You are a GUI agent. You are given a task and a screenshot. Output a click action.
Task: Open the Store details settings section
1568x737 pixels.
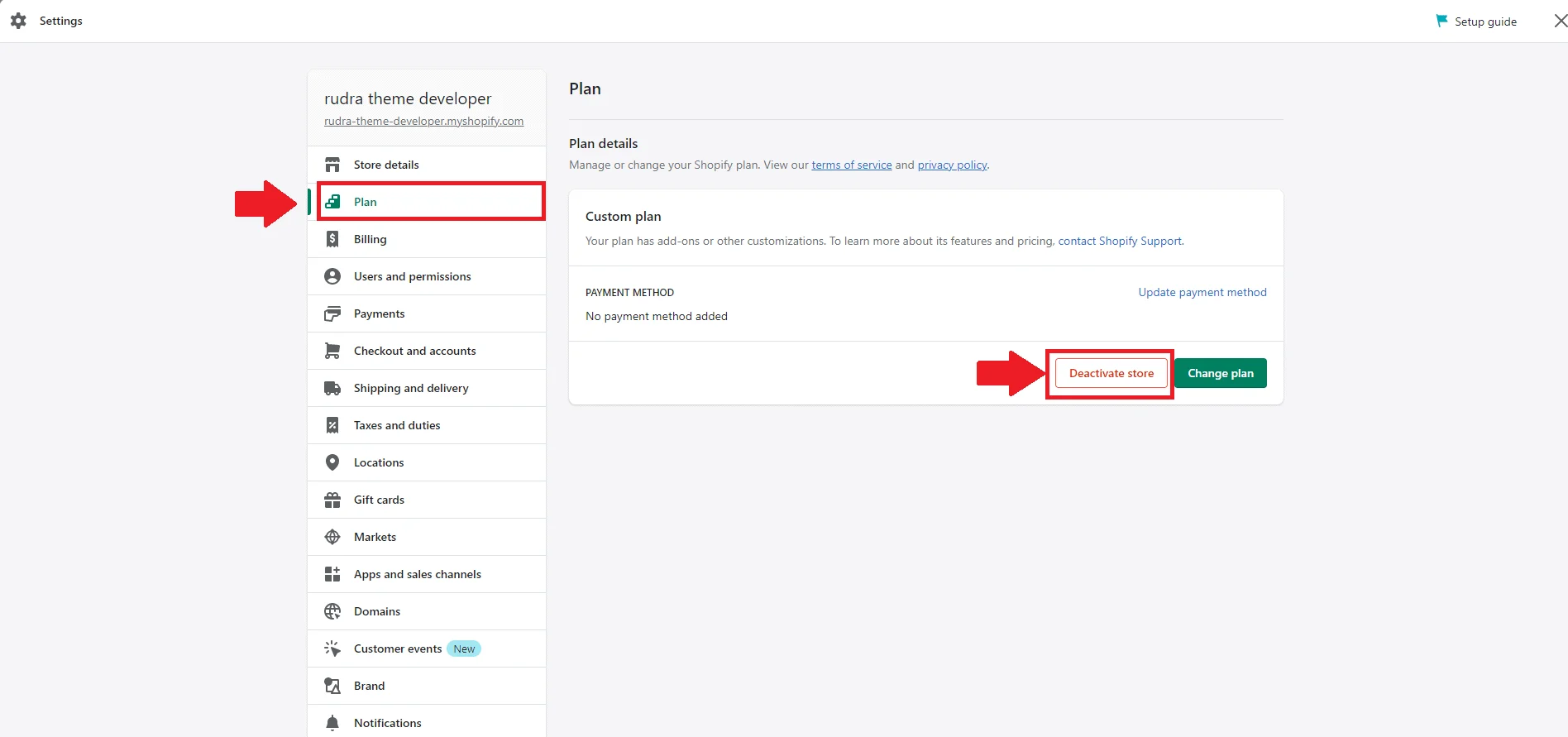click(427, 165)
